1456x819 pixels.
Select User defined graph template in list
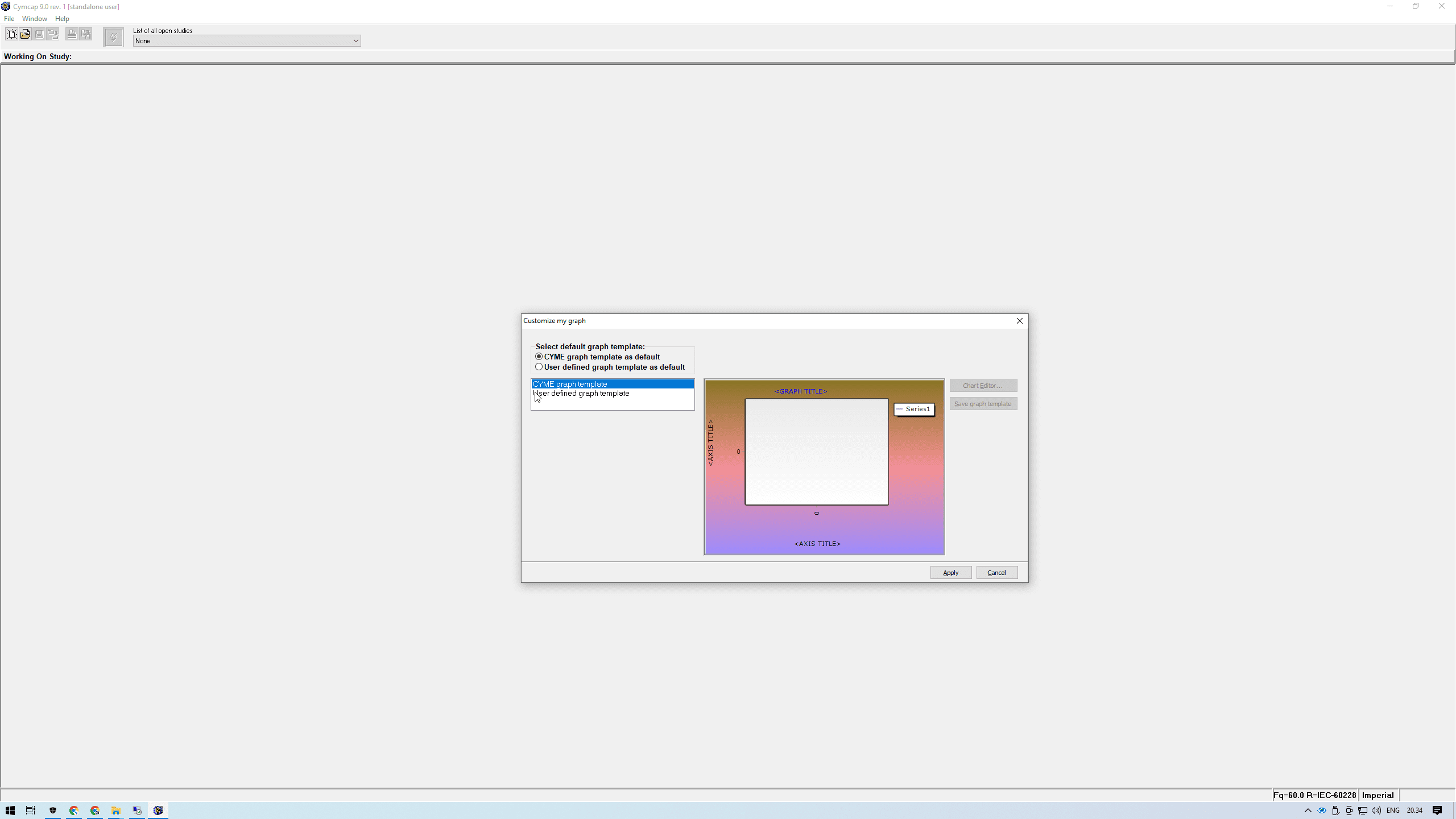pos(581,393)
